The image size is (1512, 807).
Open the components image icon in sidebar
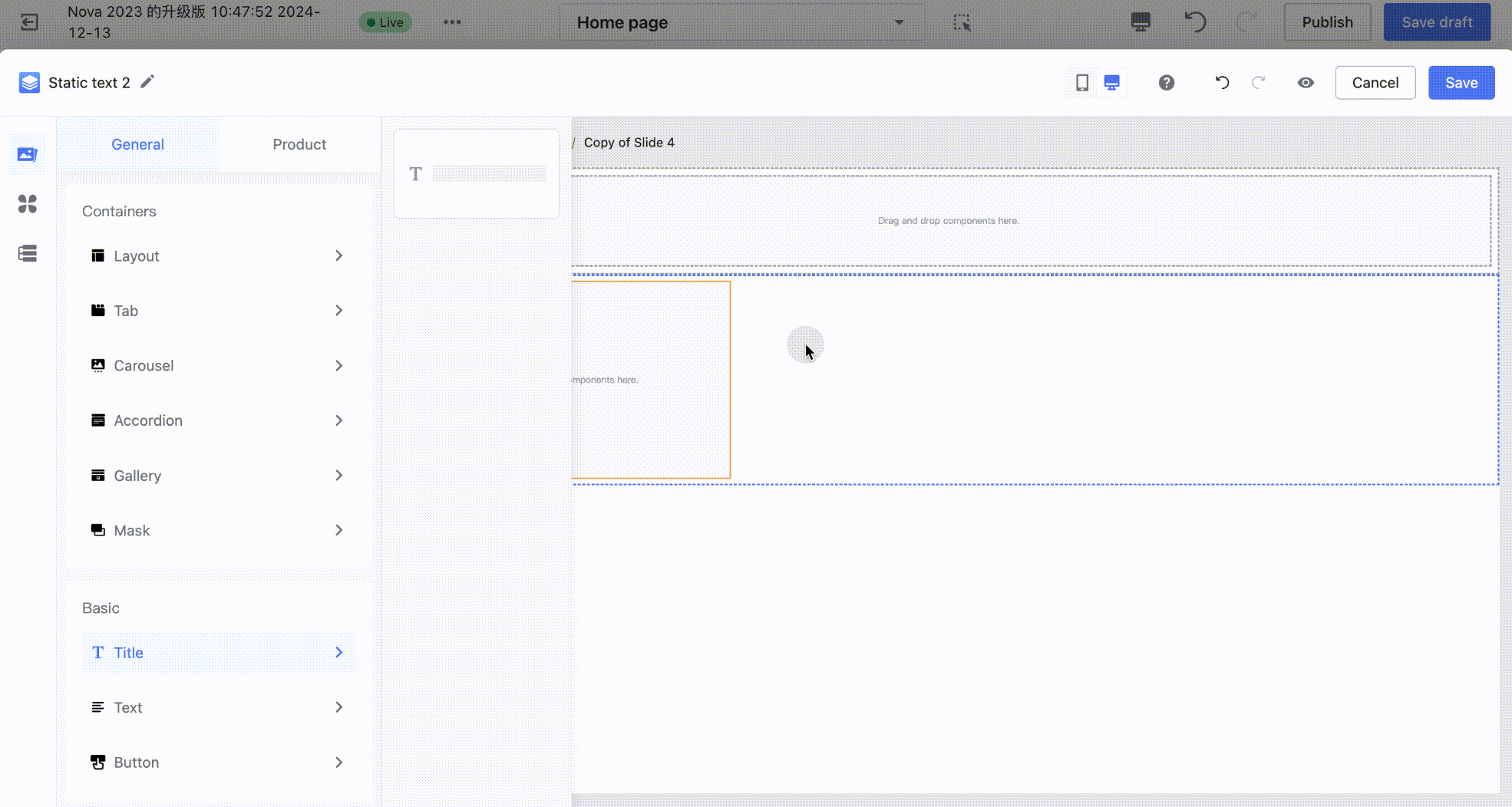coord(28,154)
